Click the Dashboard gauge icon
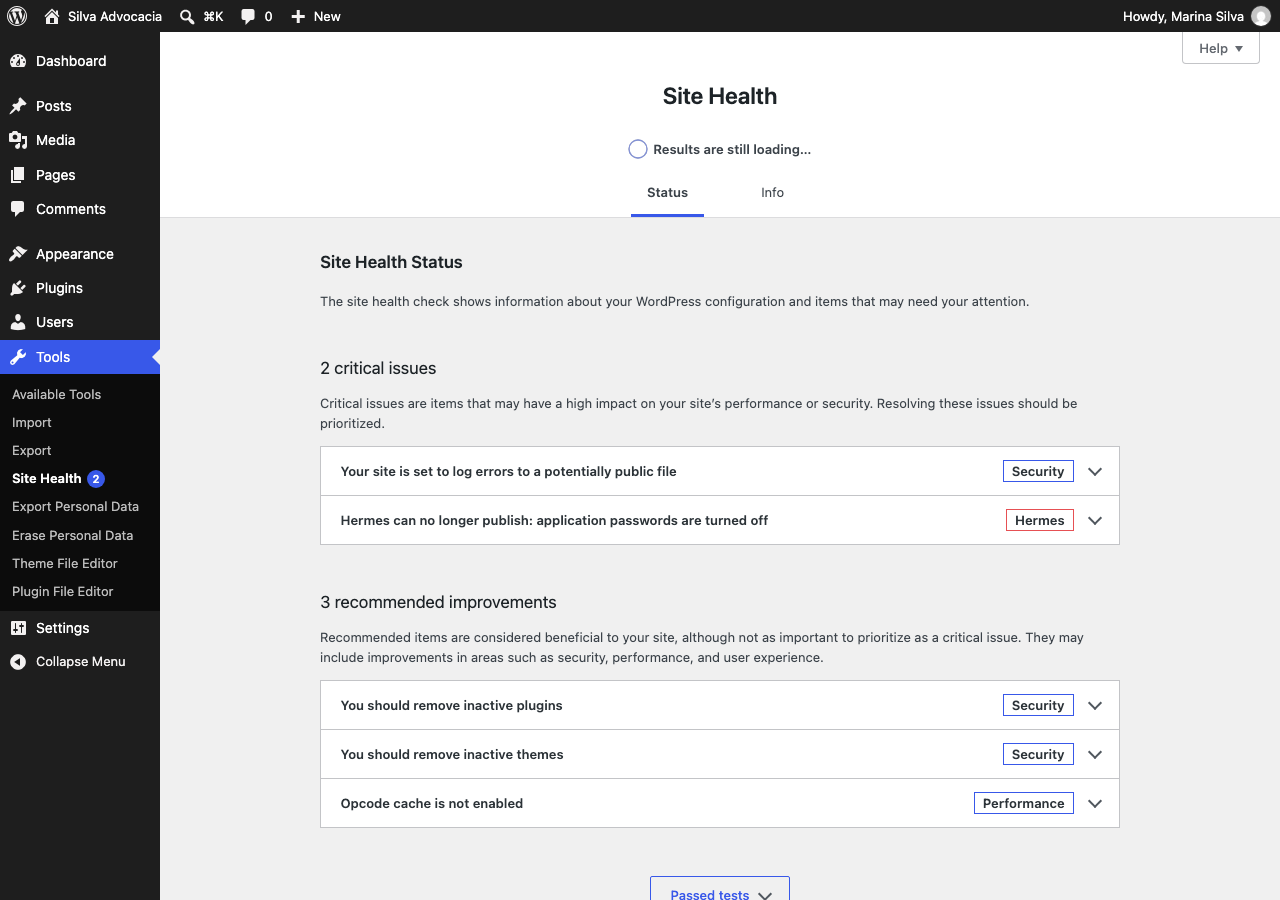This screenshot has height=900, width=1280. (x=18, y=61)
